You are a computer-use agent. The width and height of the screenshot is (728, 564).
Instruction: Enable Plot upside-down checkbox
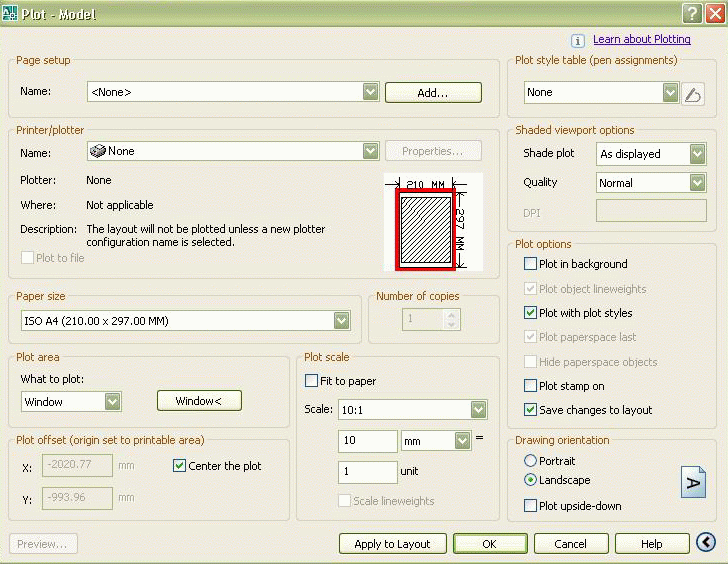[x=530, y=505]
